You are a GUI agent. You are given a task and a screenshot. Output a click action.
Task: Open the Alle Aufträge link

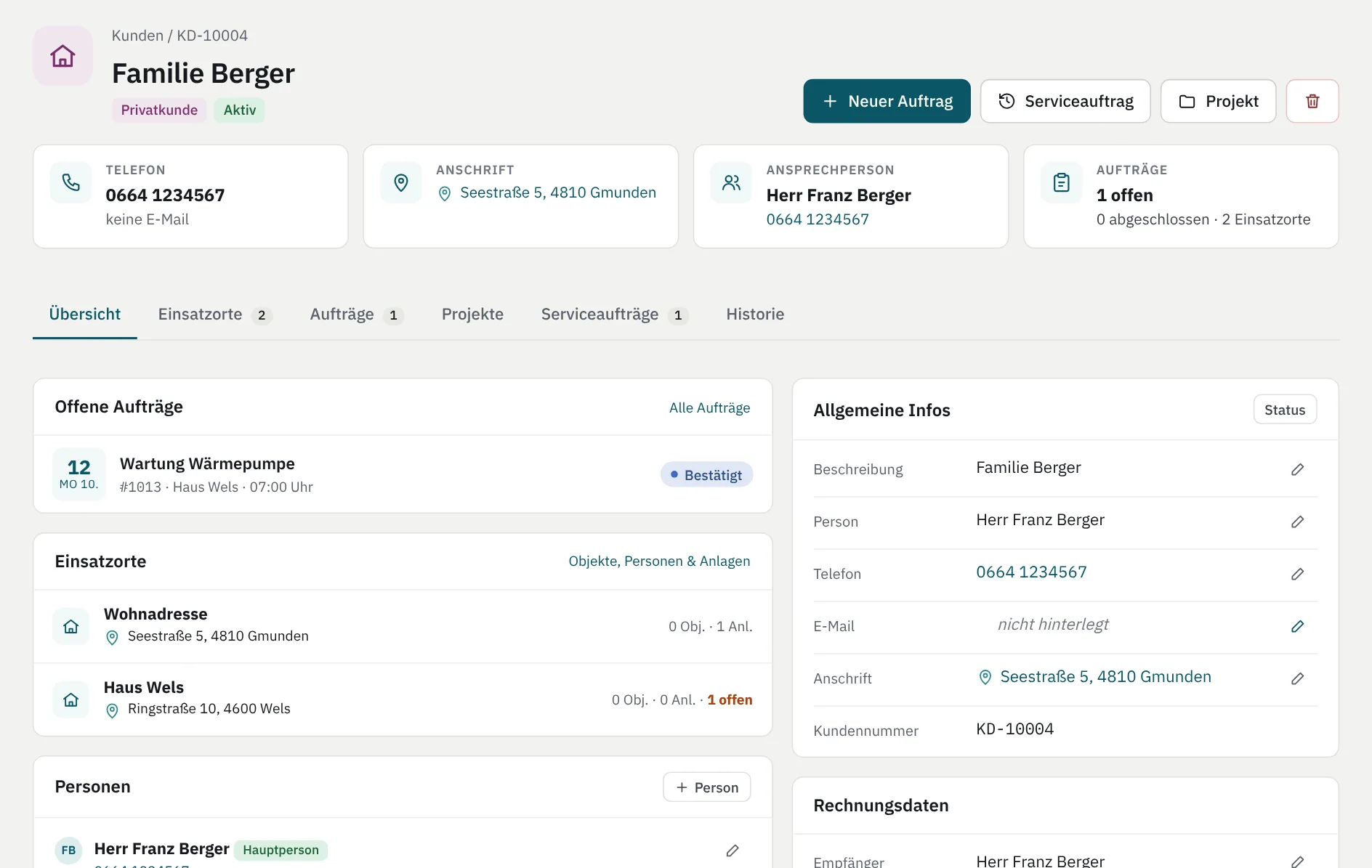tap(709, 408)
